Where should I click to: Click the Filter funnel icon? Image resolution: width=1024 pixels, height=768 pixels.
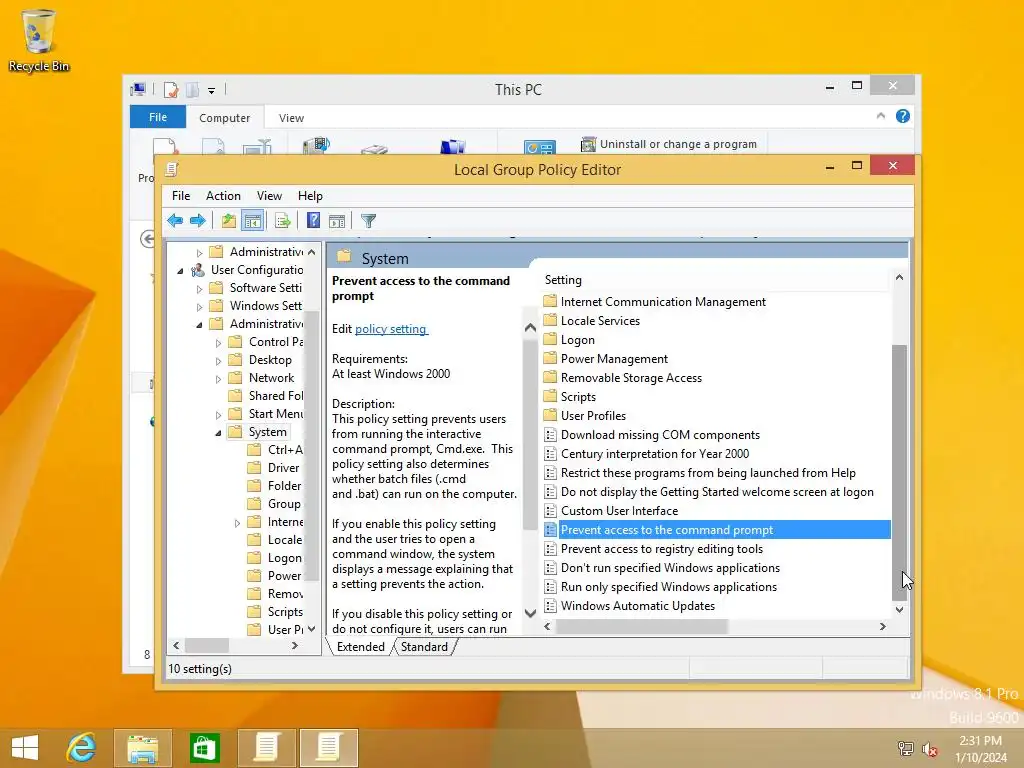tap(368, 221)
